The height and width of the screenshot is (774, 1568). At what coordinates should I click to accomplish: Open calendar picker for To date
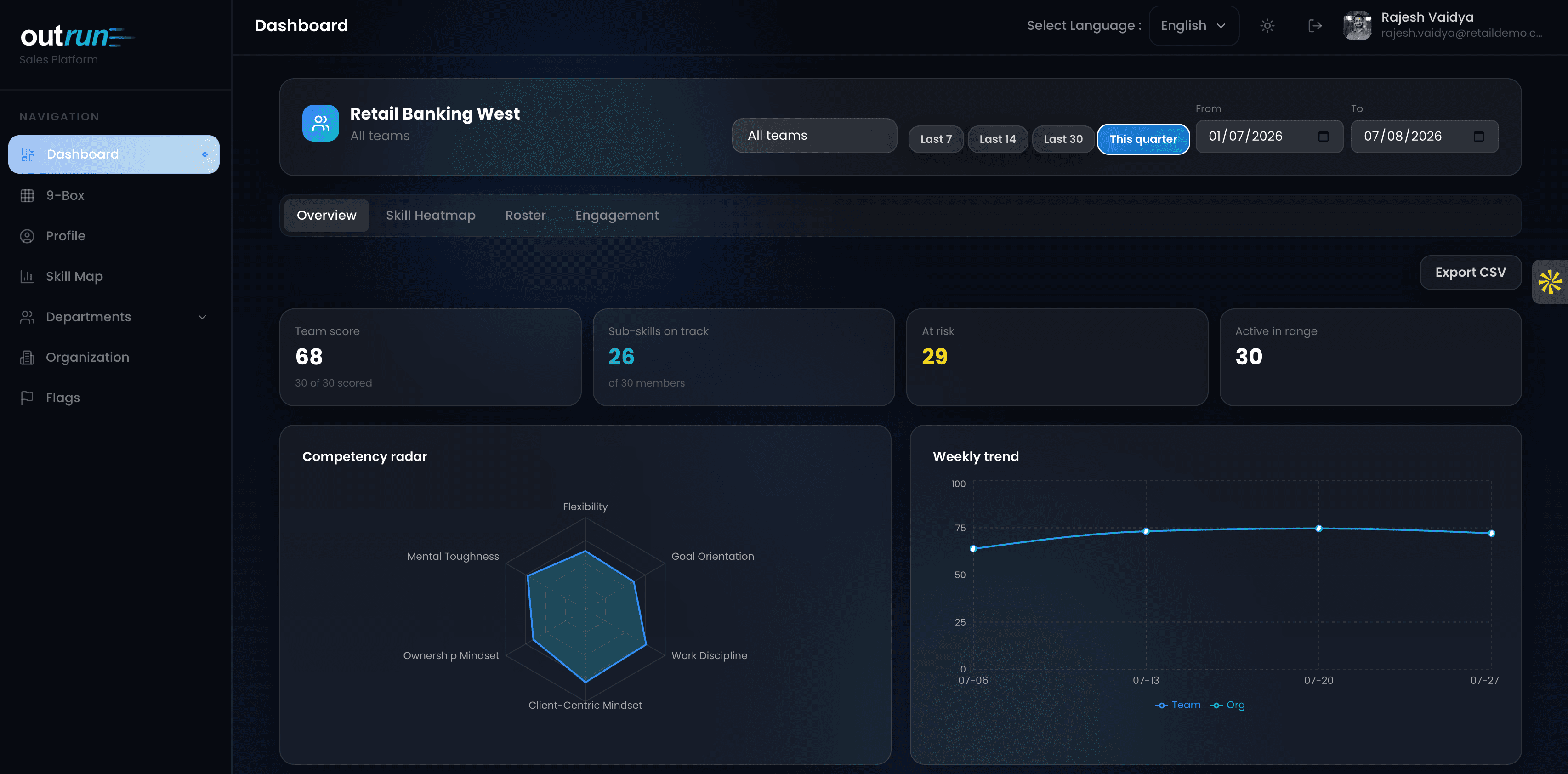[1478, 137]
